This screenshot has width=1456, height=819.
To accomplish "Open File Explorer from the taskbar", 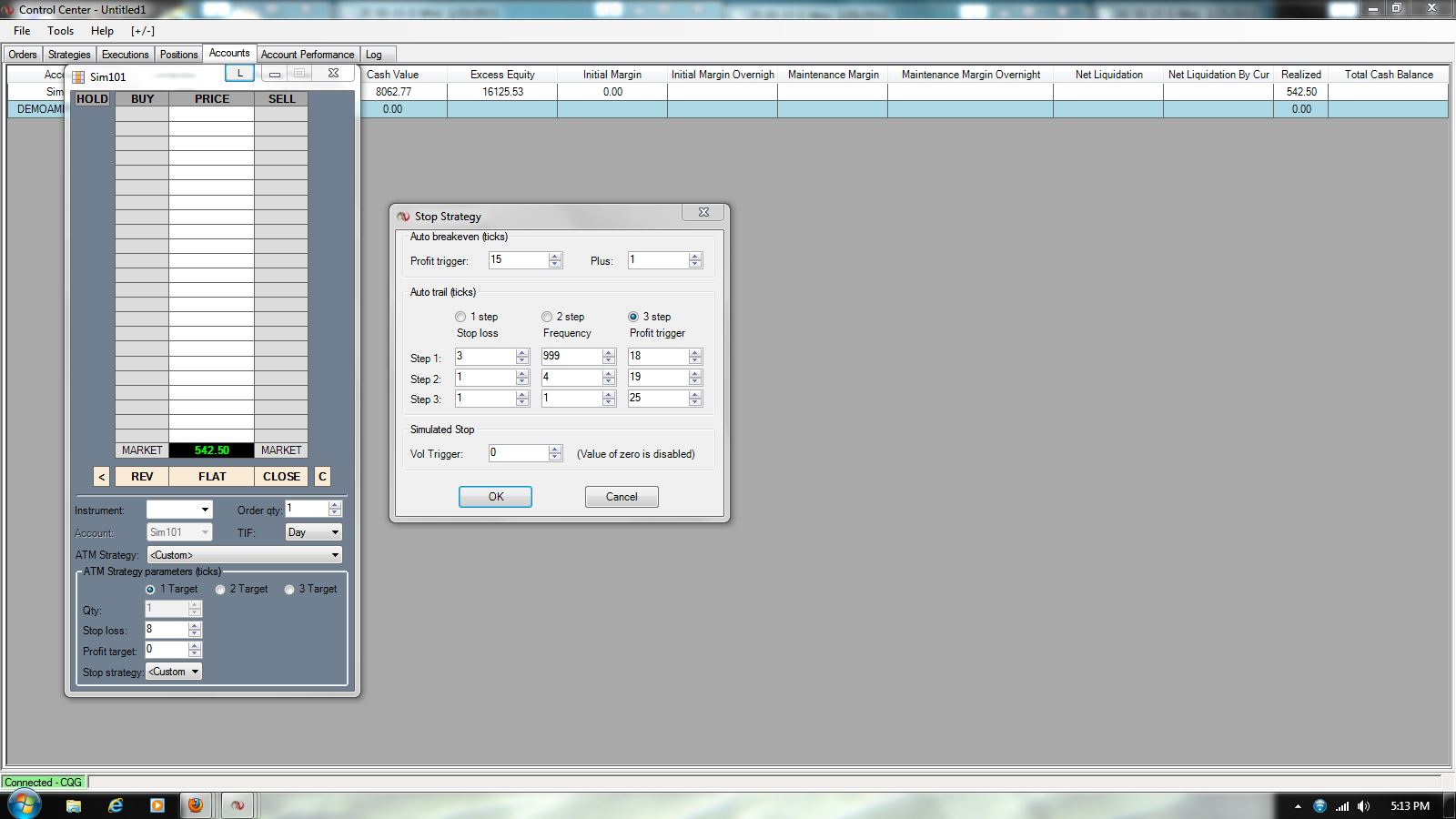I will (x=74, y=805).
